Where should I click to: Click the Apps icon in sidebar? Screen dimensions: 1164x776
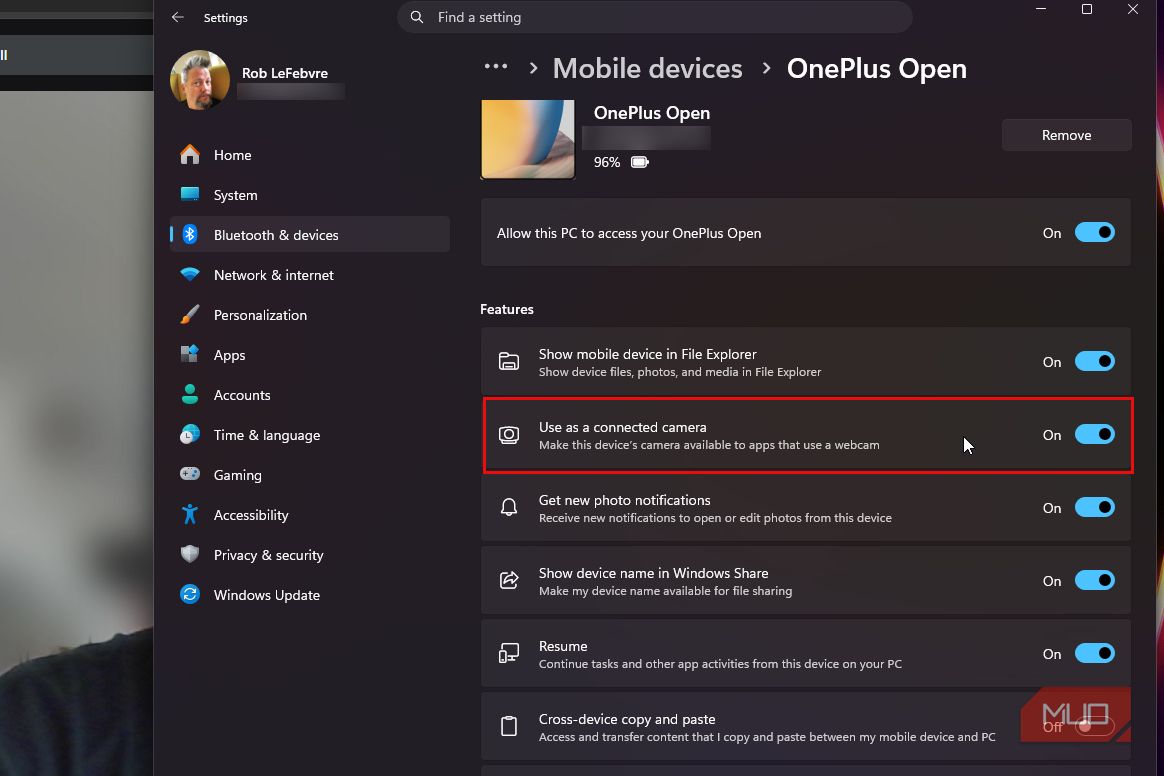click(190, 354)
